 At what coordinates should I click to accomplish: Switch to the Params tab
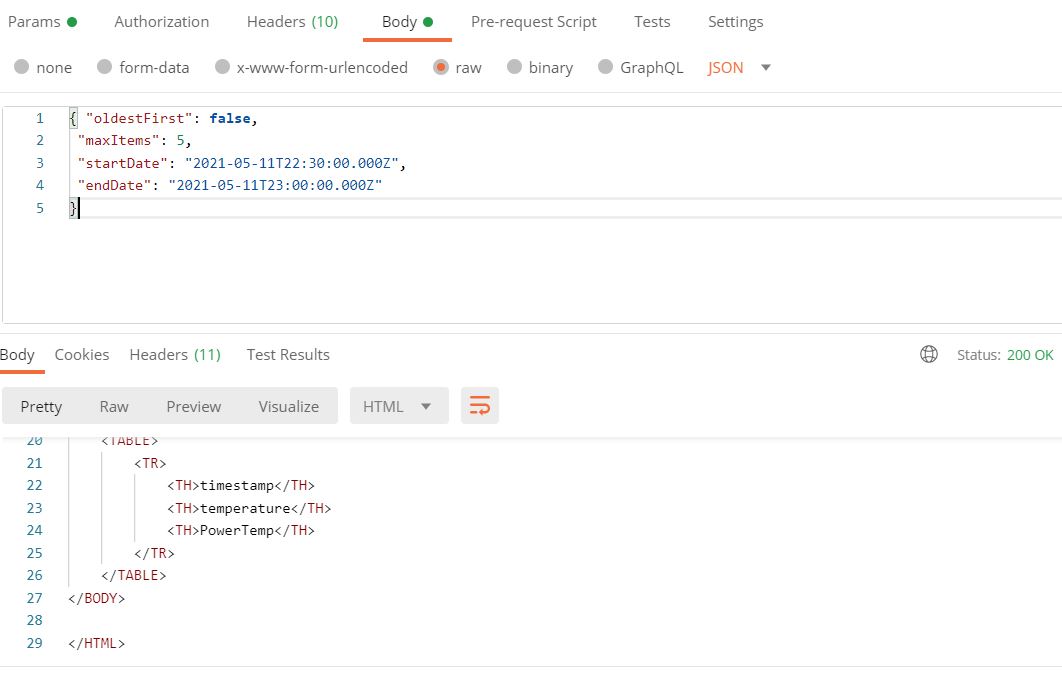coord(34,22)
